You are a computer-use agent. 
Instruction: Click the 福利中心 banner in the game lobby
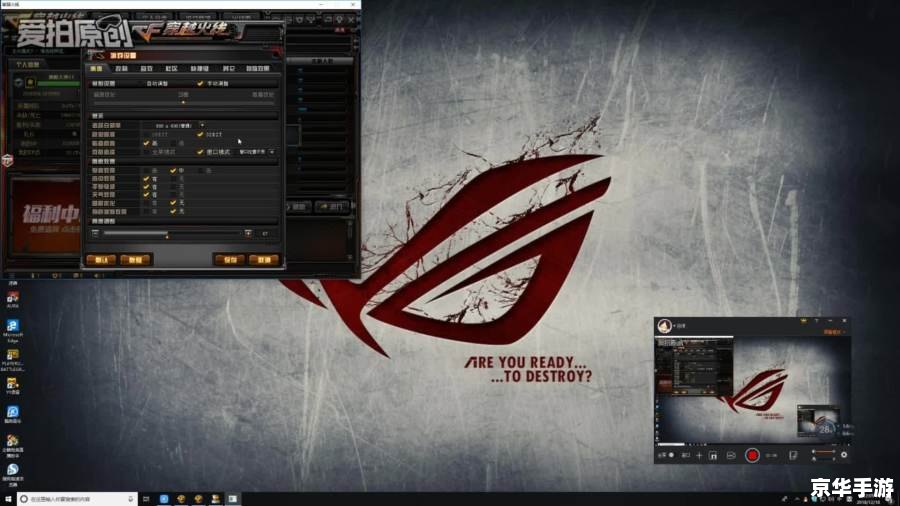tap(46, 217)
